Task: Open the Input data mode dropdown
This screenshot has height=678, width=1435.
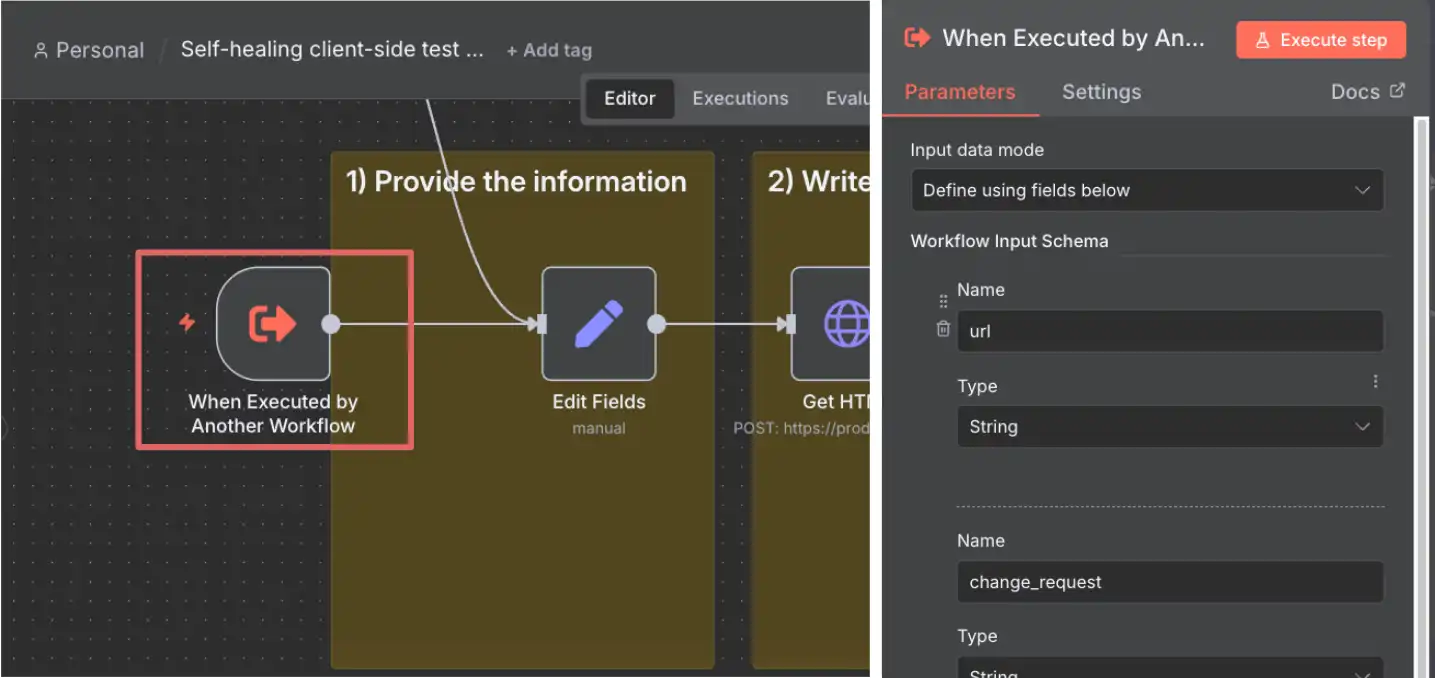Action: pos(1147,190)
